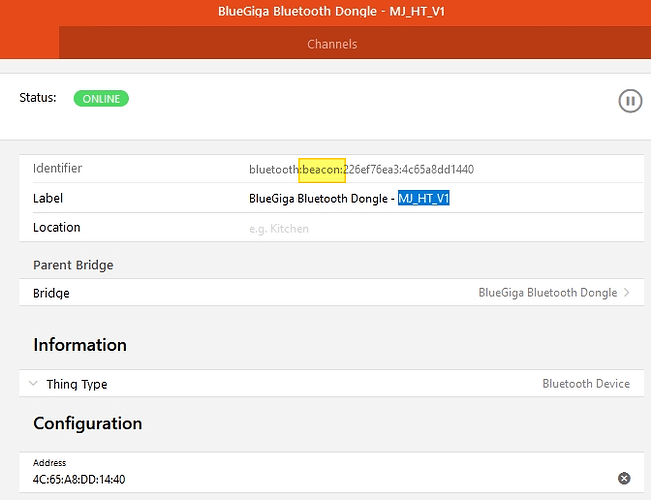Clear the Address field with the X icon
The height and width of the screenshot is (500, 651).
coord(624,478)
